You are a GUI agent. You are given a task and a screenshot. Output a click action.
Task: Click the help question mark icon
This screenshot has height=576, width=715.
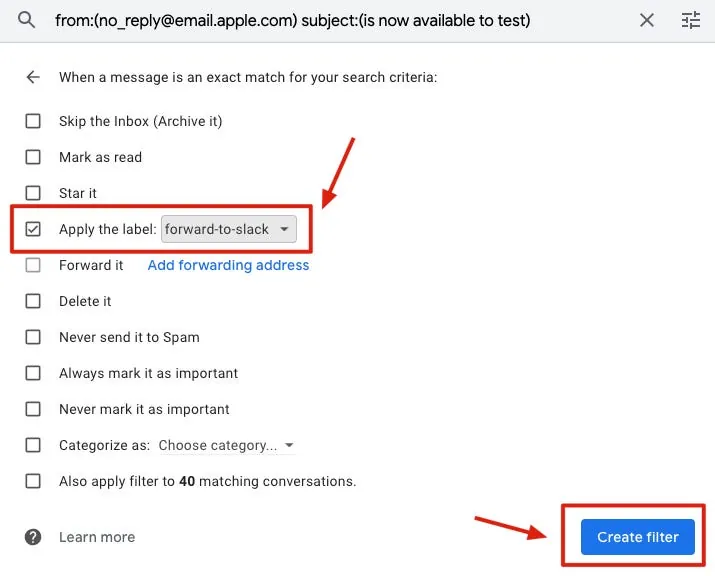coord(33,537)
